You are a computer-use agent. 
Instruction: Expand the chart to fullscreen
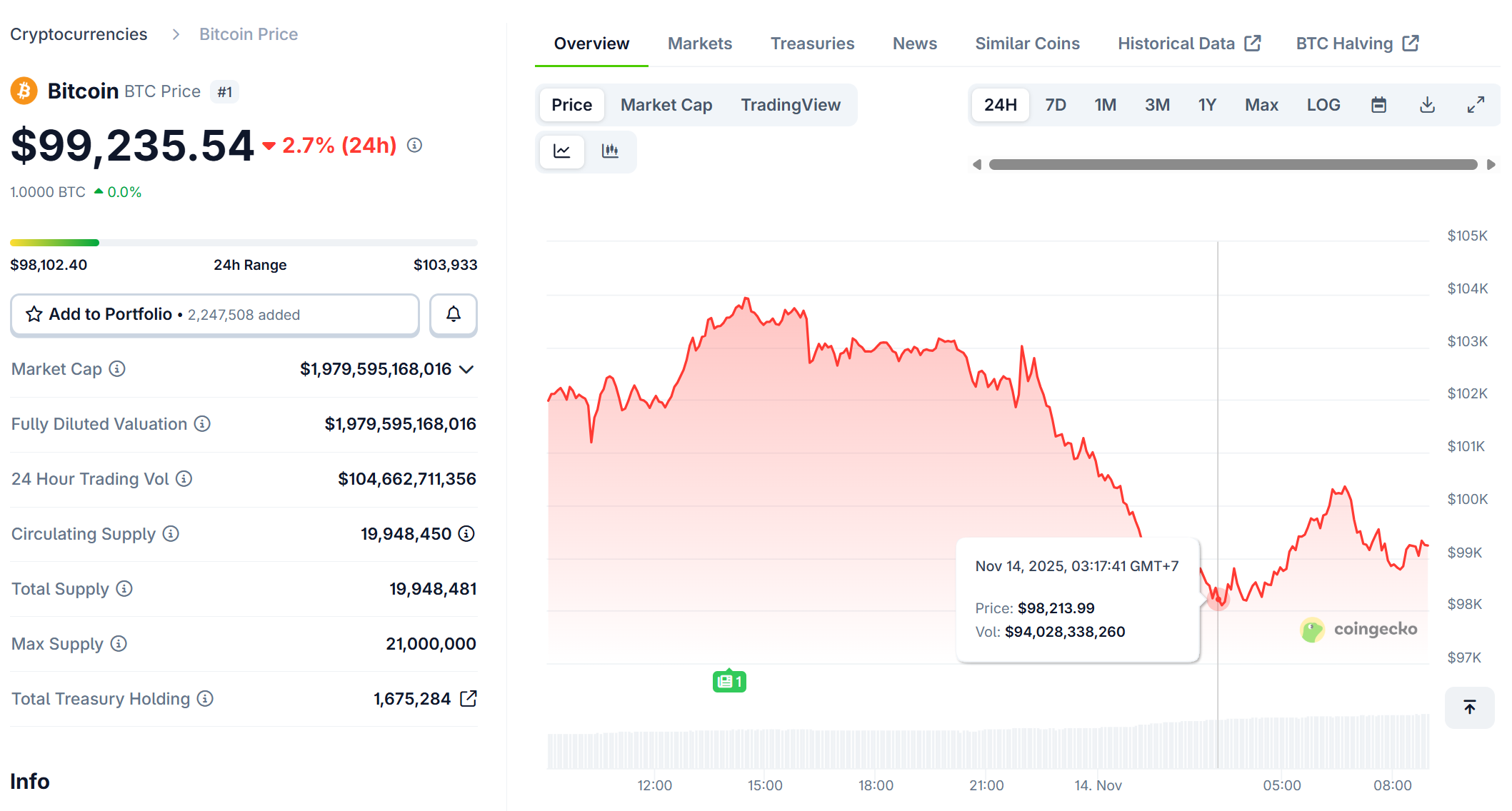(1476, 104)
